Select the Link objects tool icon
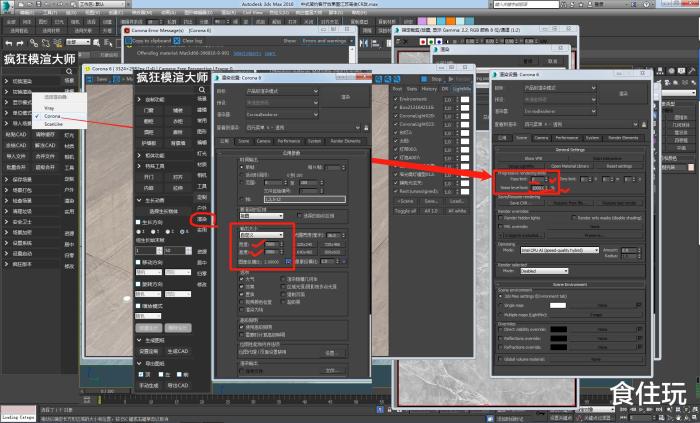The width and height of the screenshot is (700, 423). (33, 43)
